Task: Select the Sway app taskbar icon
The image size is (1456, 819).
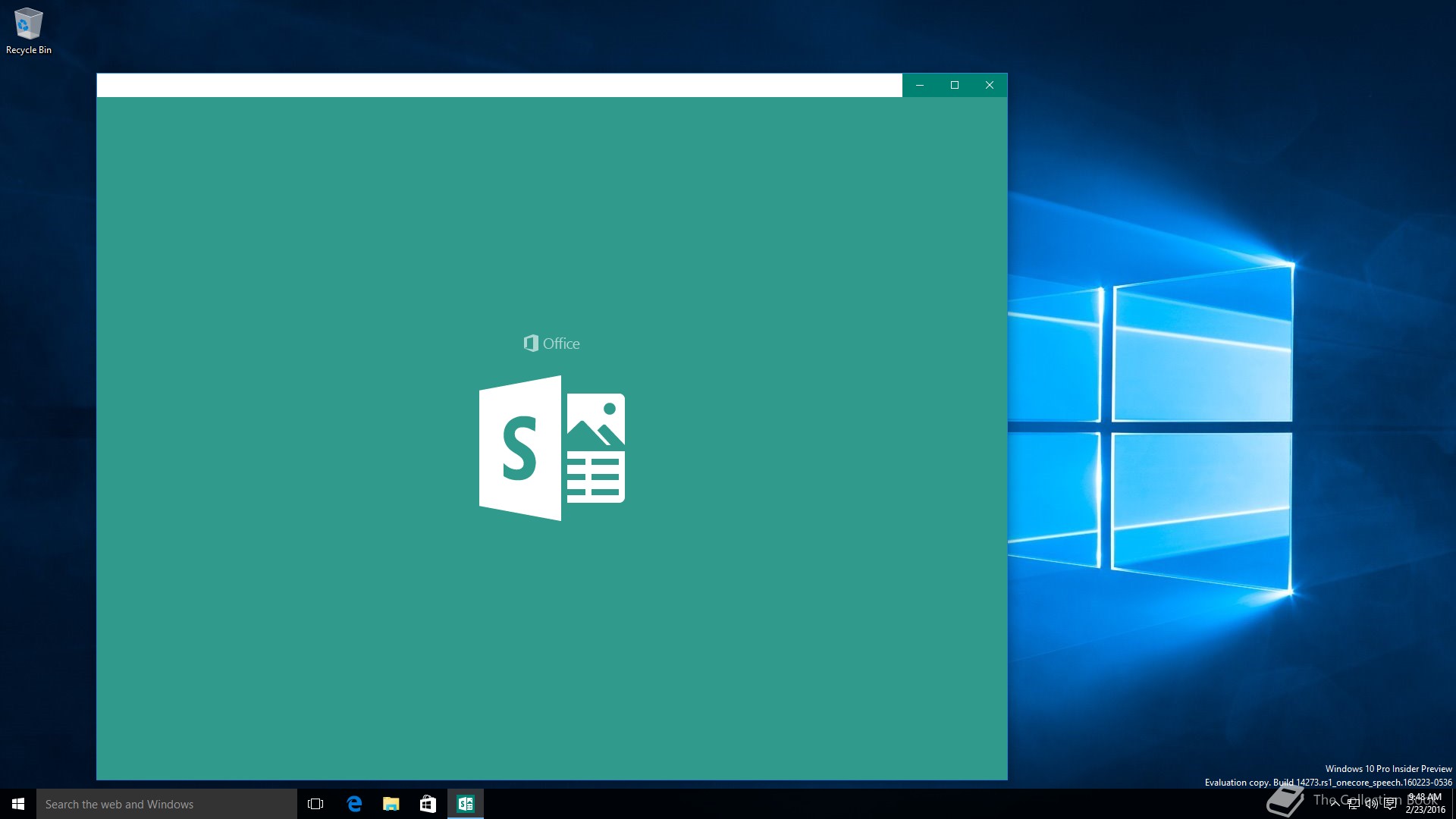Action: tap(466, 804)
